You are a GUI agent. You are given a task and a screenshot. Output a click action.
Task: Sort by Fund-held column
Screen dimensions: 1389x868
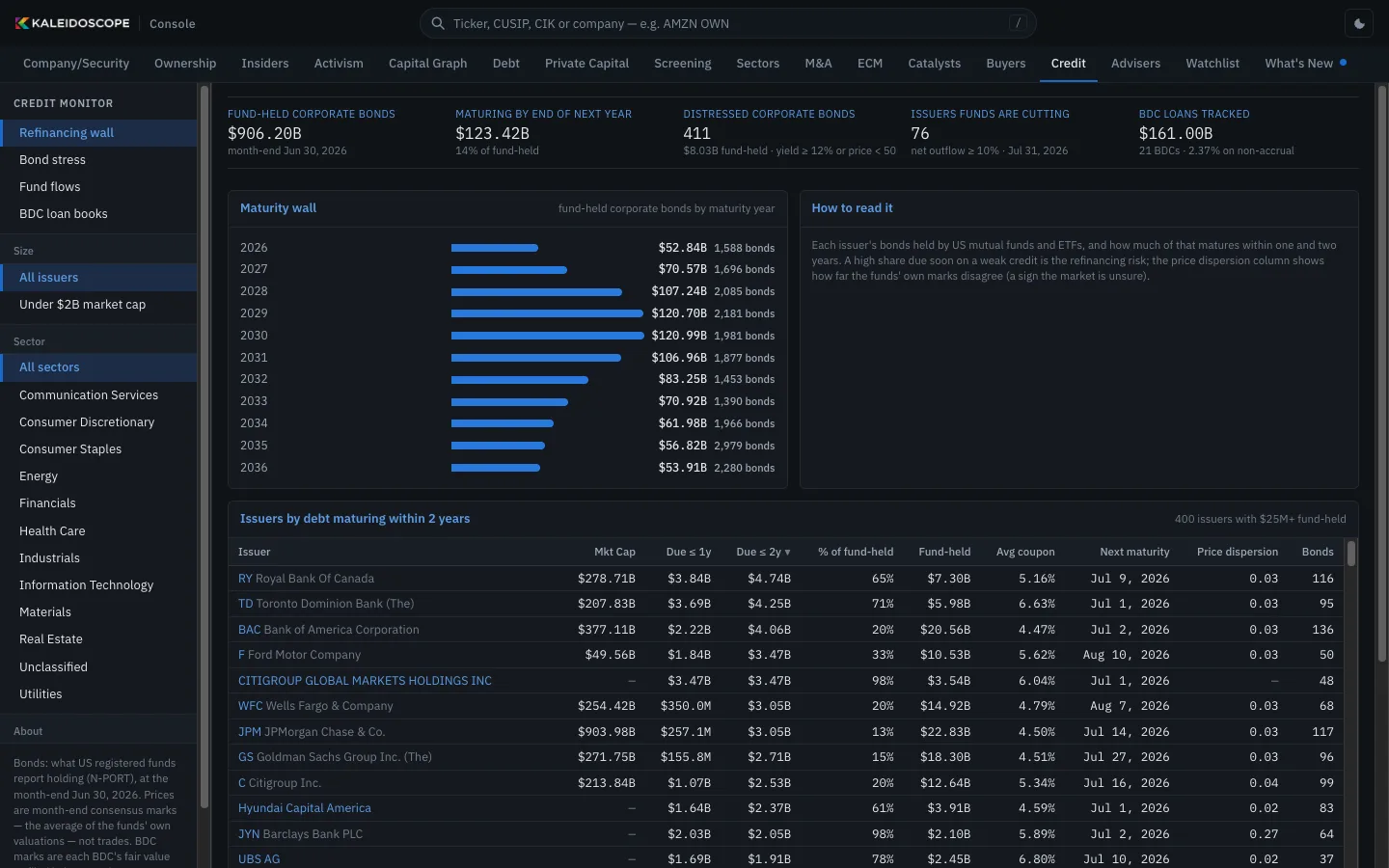click(x=944, y=553)
